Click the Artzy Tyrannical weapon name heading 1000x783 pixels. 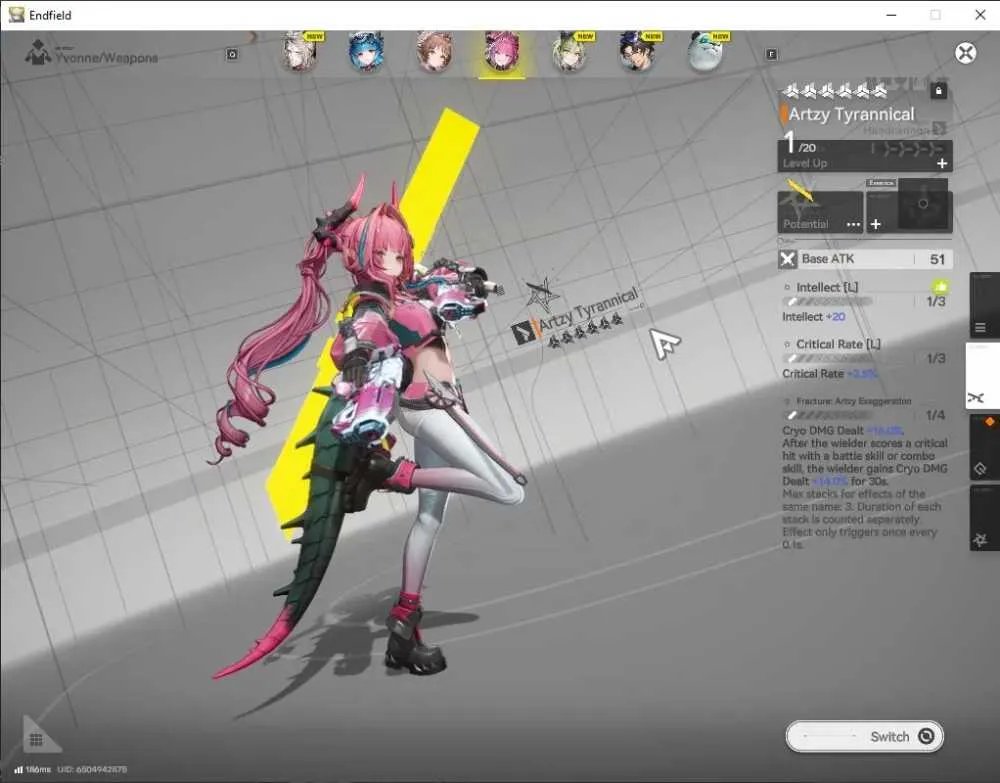coord(851,114)
